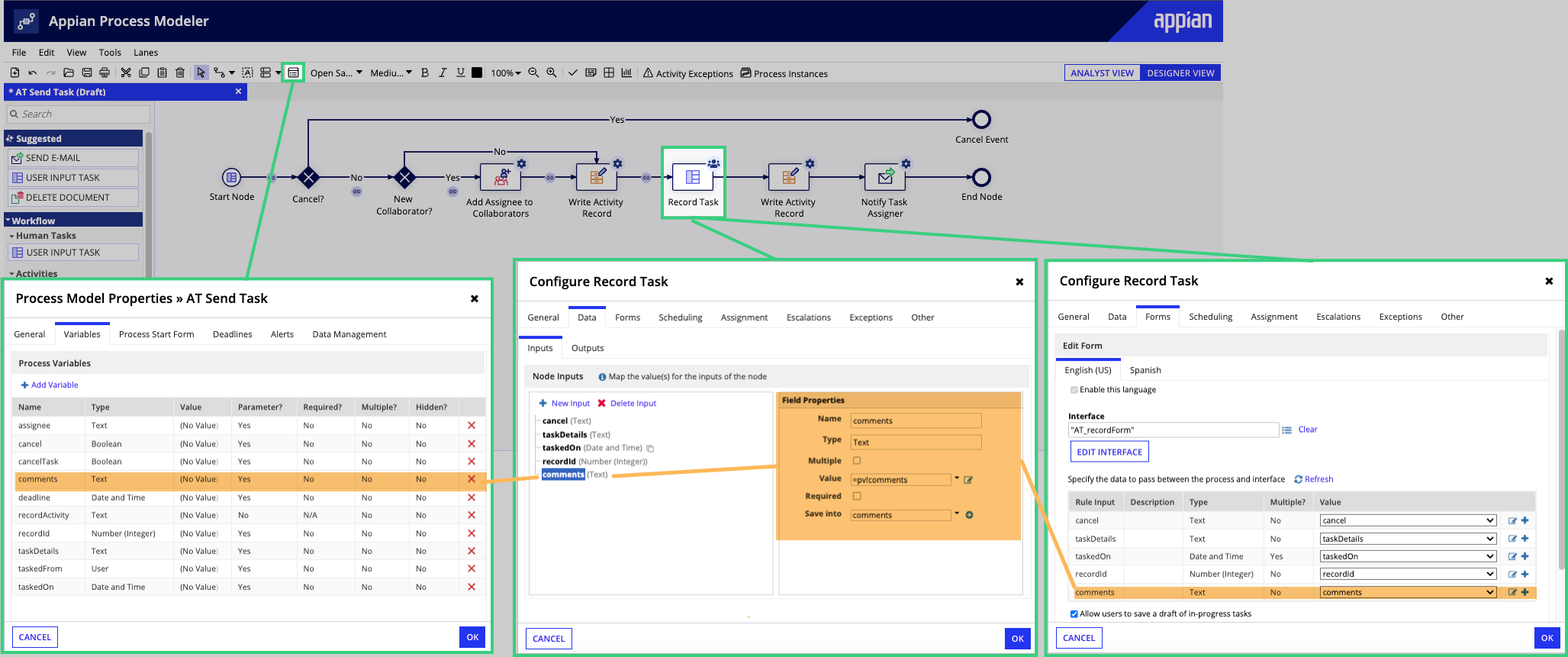1568x657 pixels.
Task: Select the Notify Task Assigner node
Action: (x=885, y=177)
